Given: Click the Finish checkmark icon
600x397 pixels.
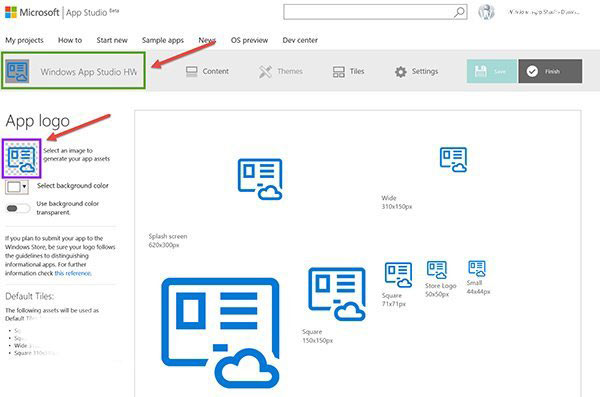Looking at the screenshot, I should (x=532, y=71).
